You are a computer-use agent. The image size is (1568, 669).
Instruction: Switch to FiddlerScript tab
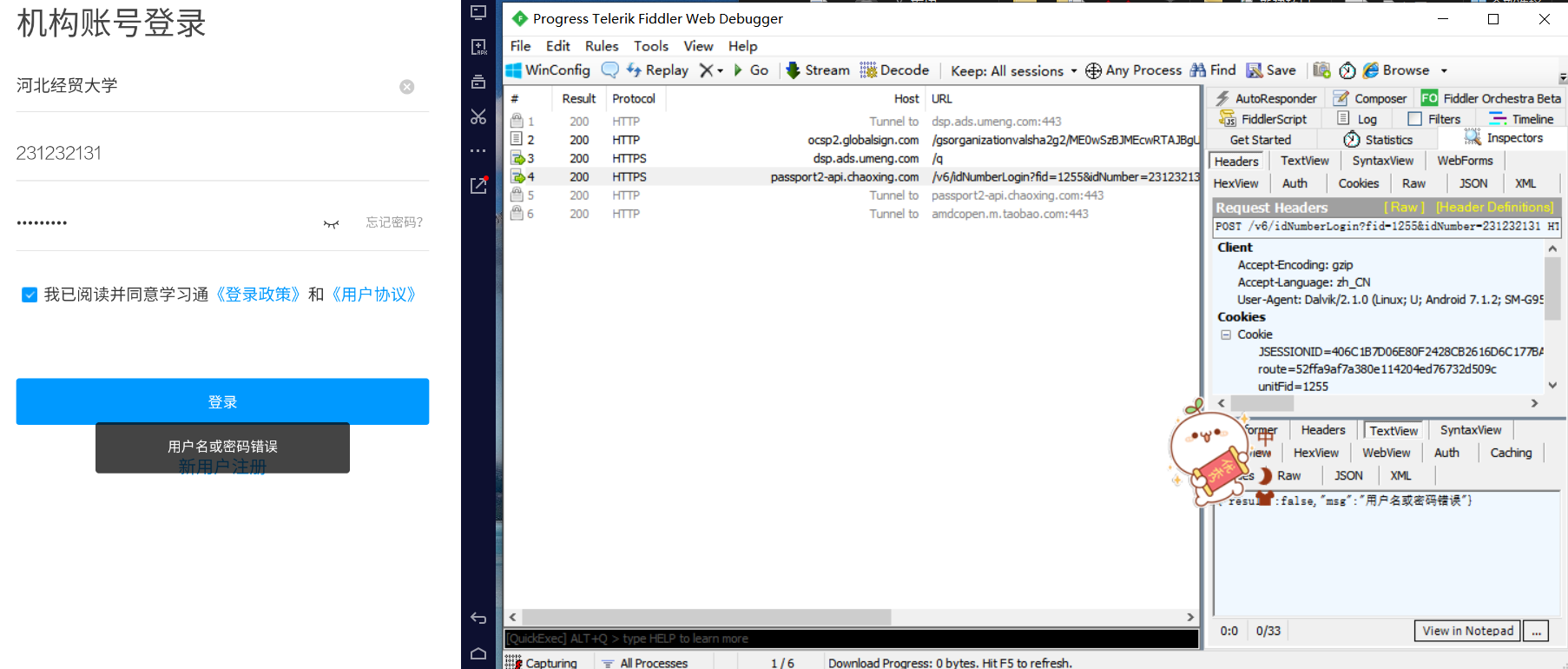coord(1263,119)
